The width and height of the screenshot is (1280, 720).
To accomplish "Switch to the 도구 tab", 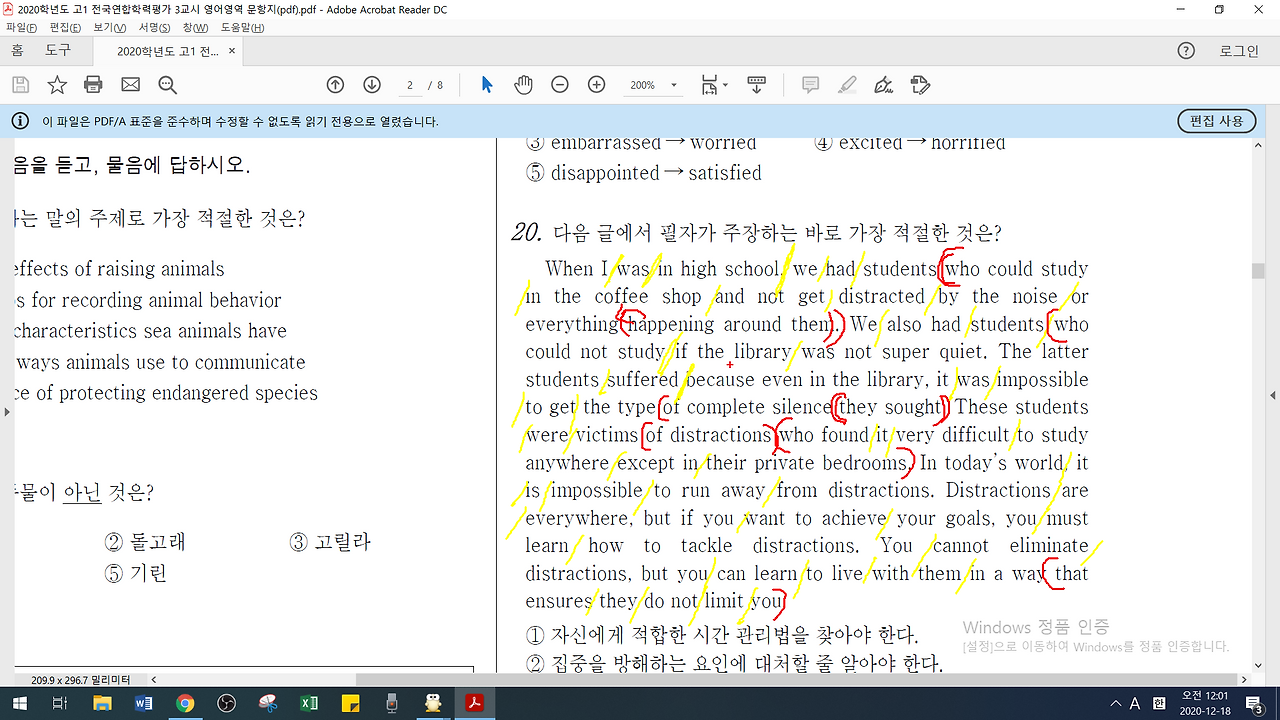I will coord(58,50).
